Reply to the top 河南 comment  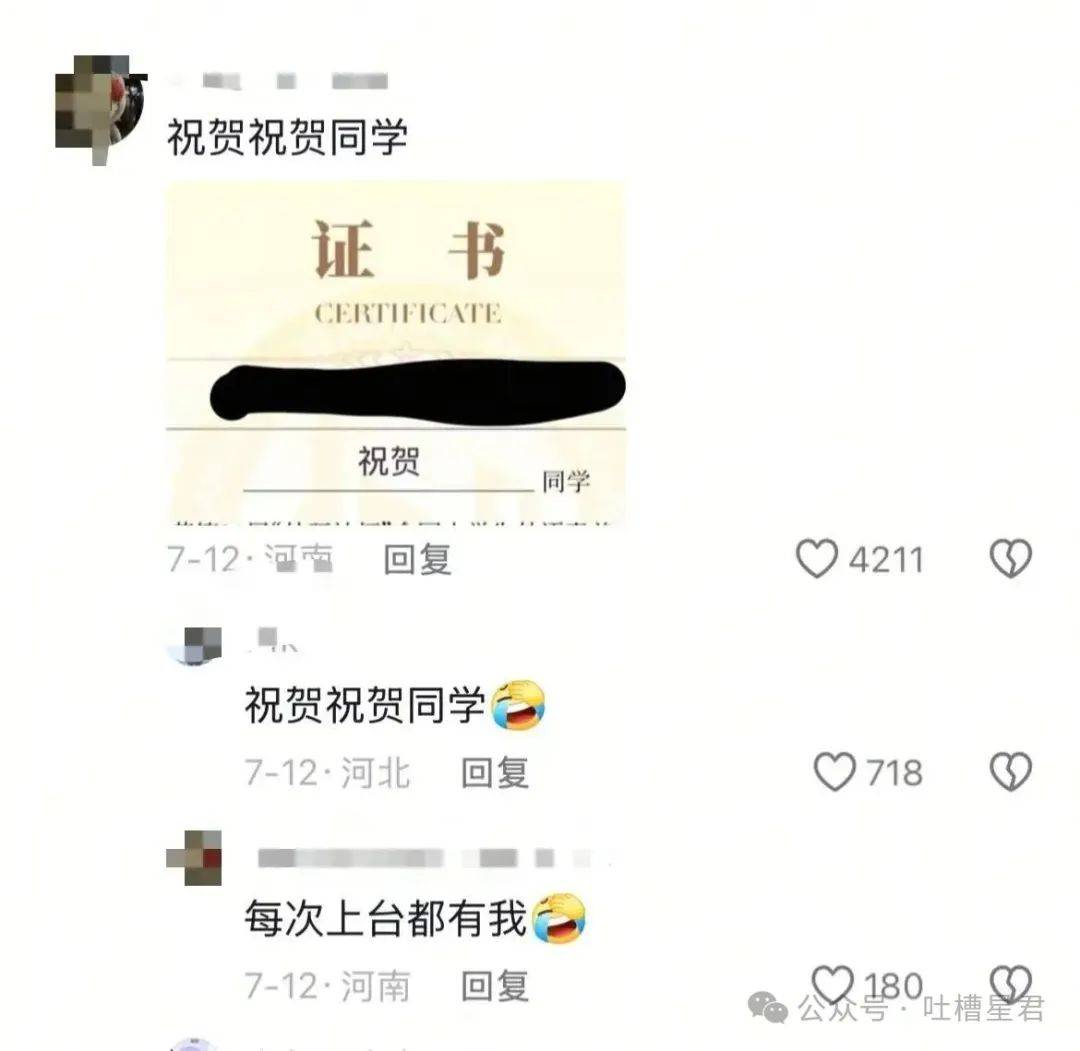click(417, 559)
